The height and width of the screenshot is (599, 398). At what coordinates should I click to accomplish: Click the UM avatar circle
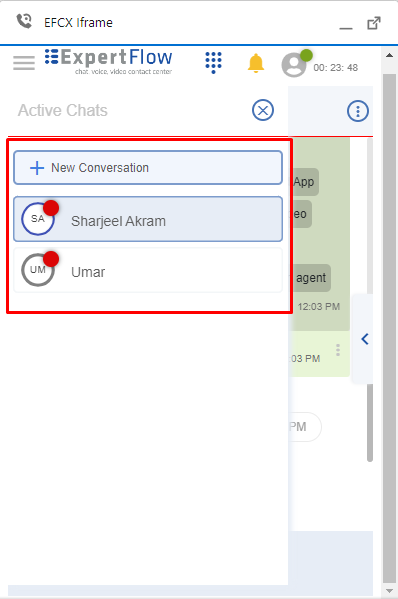click(37, 270)
